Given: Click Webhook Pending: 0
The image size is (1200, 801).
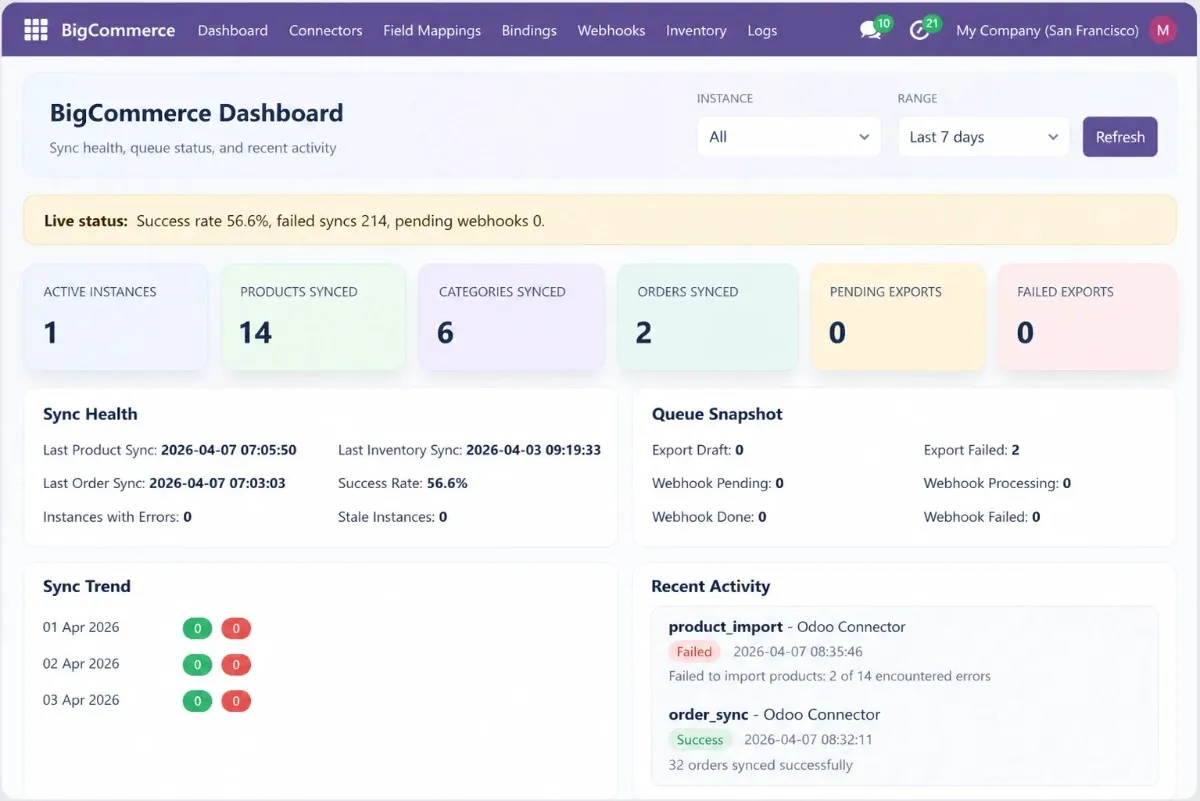Looking at the screenshot, I should point(717,483).
